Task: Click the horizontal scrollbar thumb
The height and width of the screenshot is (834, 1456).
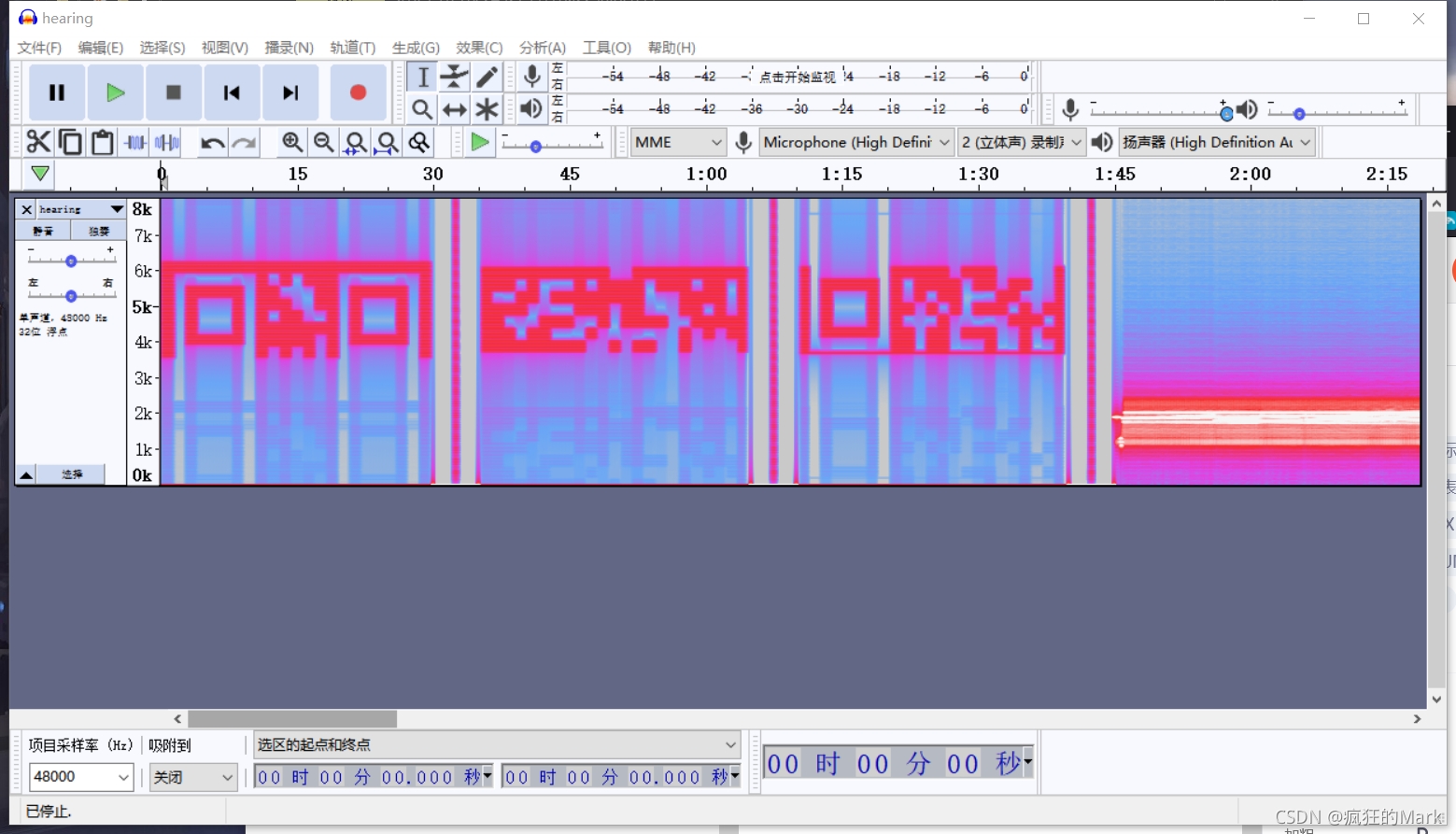Action: pos(292,718)
